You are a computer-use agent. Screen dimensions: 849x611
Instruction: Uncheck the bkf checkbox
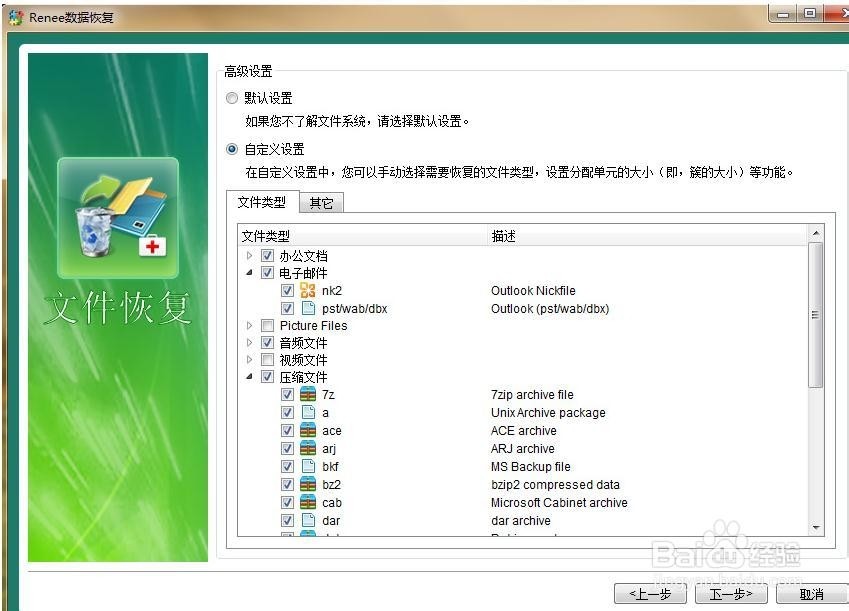(288, 466)
